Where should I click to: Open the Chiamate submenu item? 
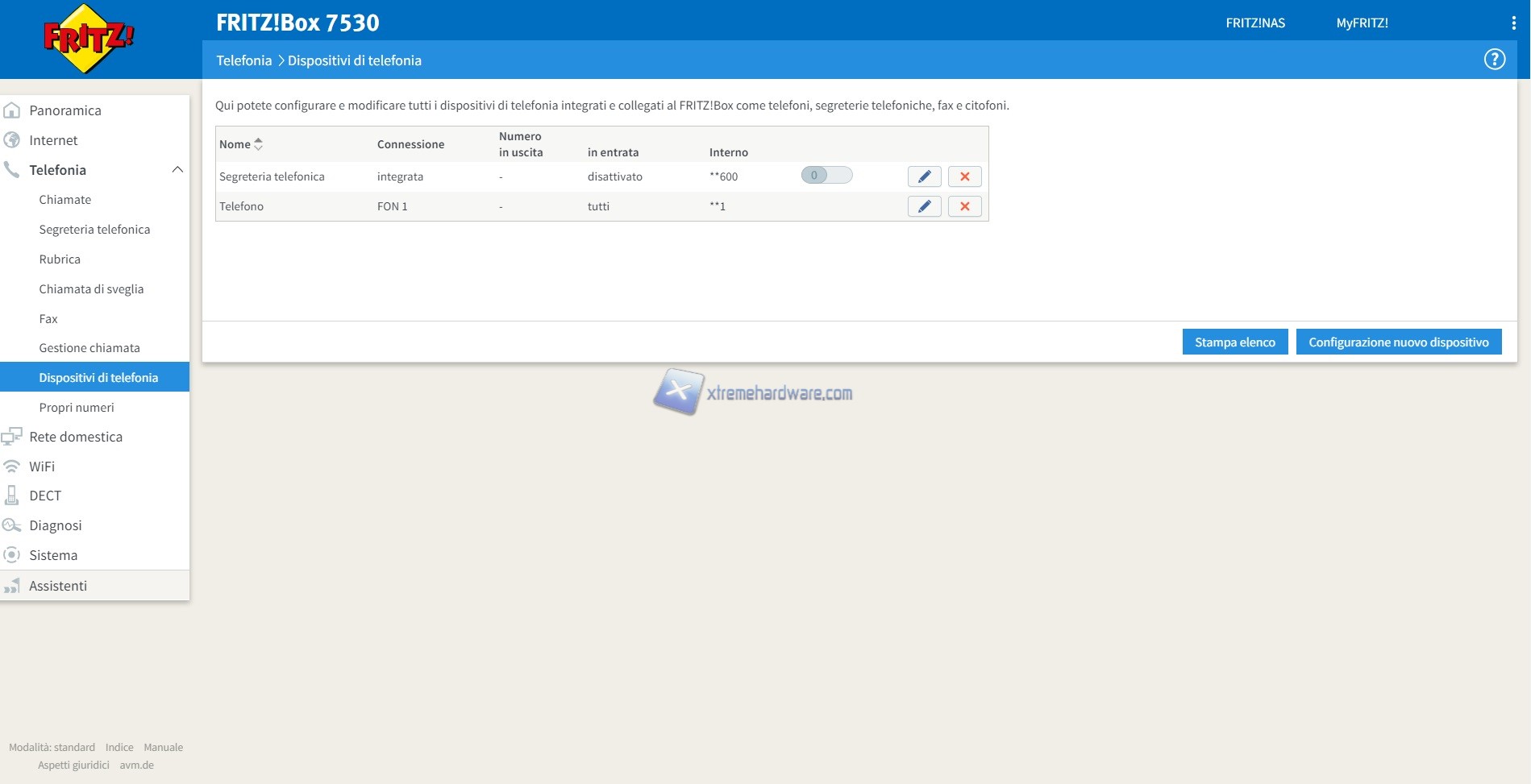tap(65, 200)
